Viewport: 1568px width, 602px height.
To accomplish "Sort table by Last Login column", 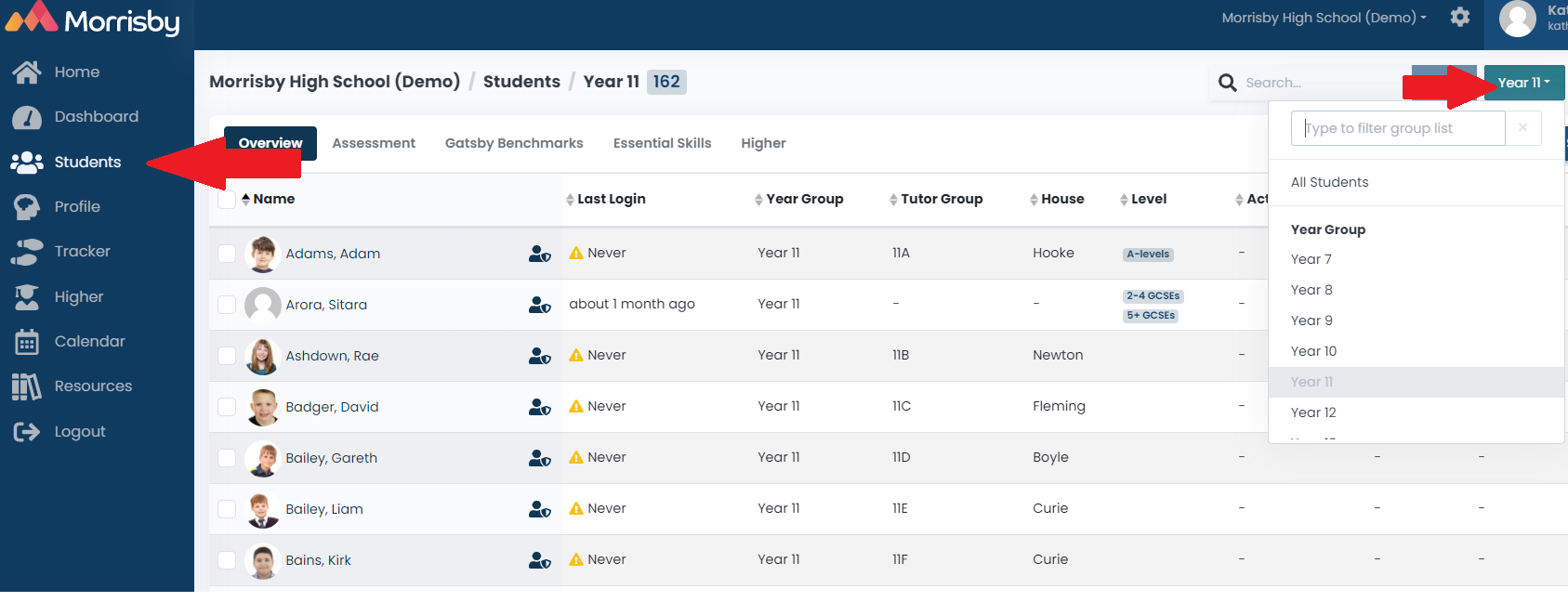I will point(606,199).
